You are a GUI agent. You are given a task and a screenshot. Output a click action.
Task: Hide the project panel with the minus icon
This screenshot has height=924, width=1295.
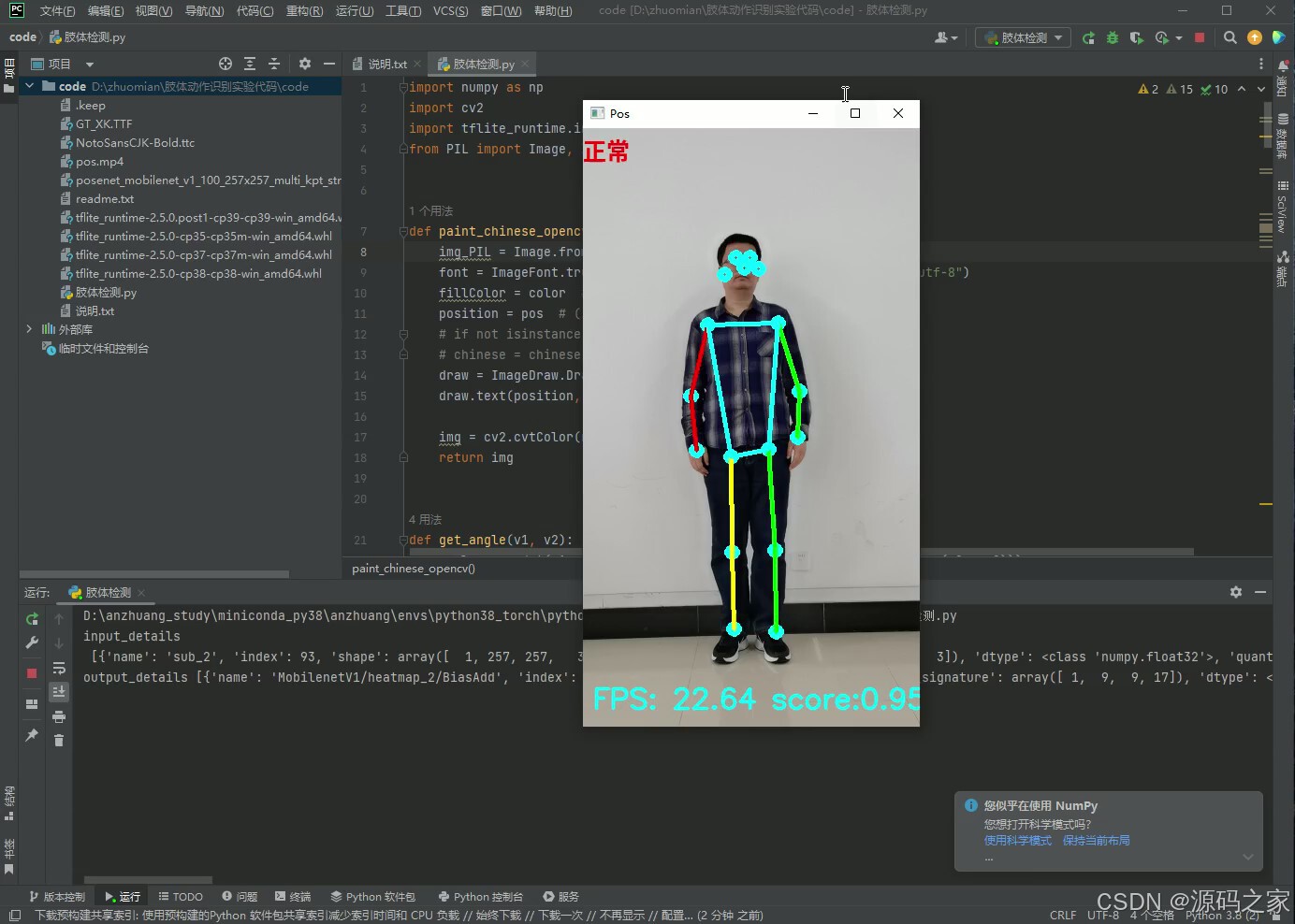click(328, 64)
